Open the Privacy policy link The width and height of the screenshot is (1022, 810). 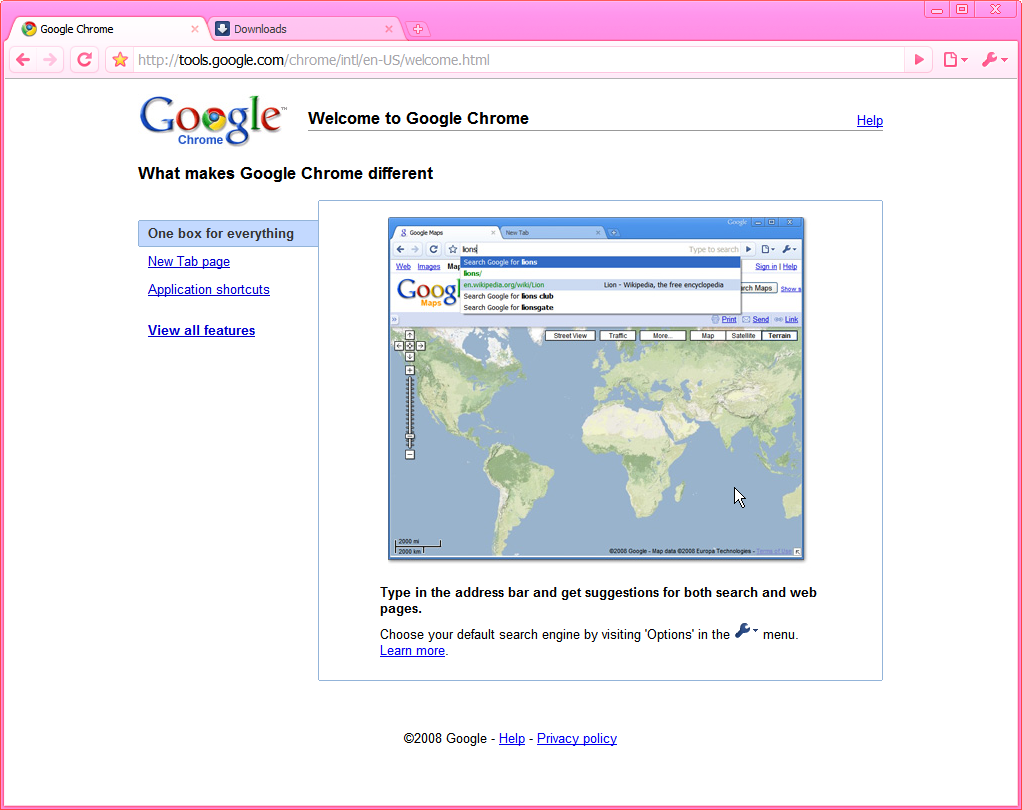(577, 738)
